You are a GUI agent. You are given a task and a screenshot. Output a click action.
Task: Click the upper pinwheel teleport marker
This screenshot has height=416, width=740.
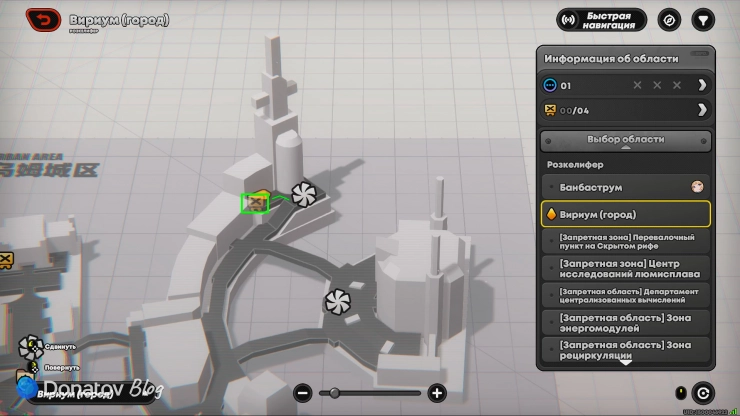[303, 194]
